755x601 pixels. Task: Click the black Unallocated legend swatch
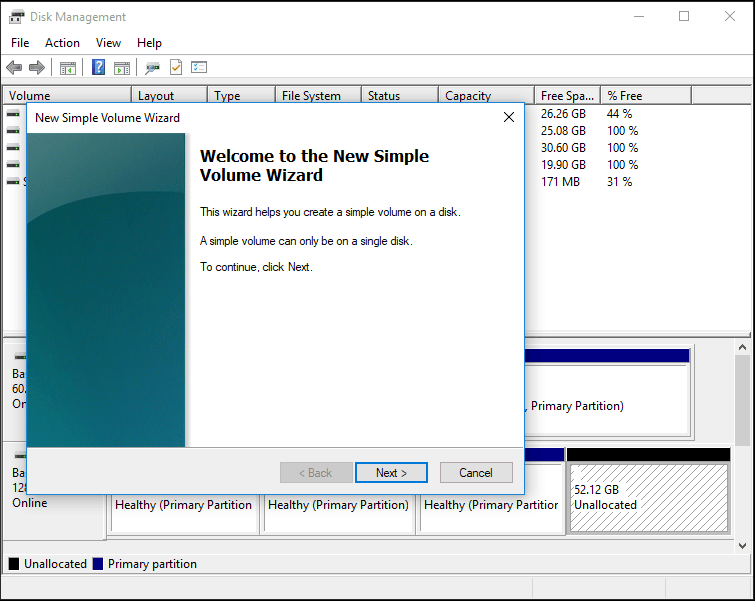tap(14, 563)
